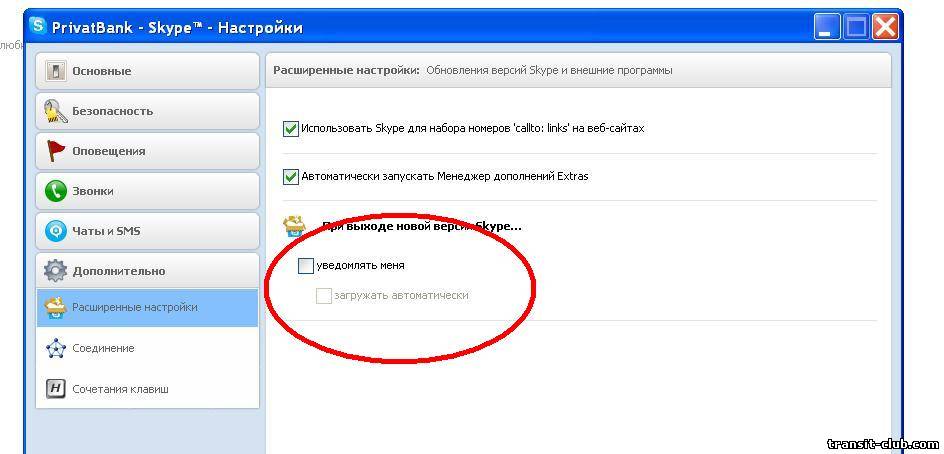Click the update box icon in options pane
This screenshot has height=454, width=944.
295,228
